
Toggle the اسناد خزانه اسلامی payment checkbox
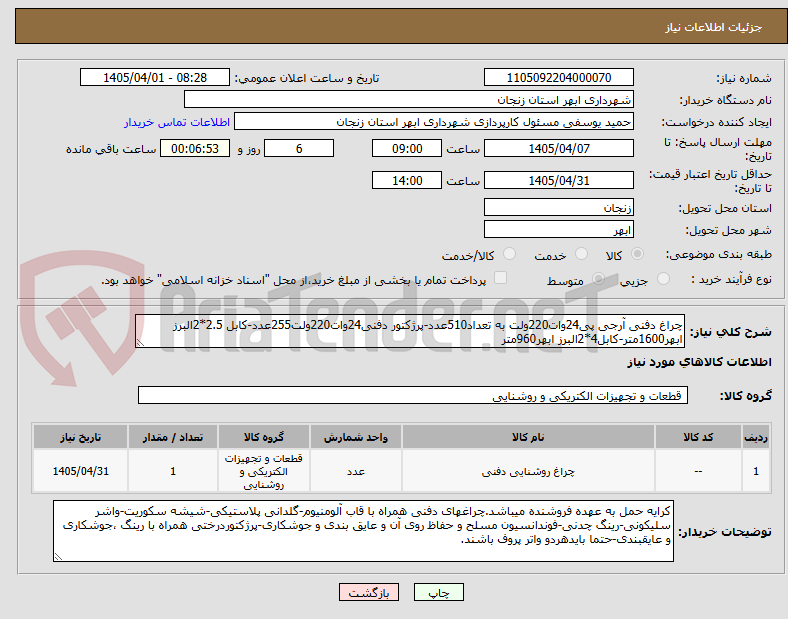pos(500,278)
